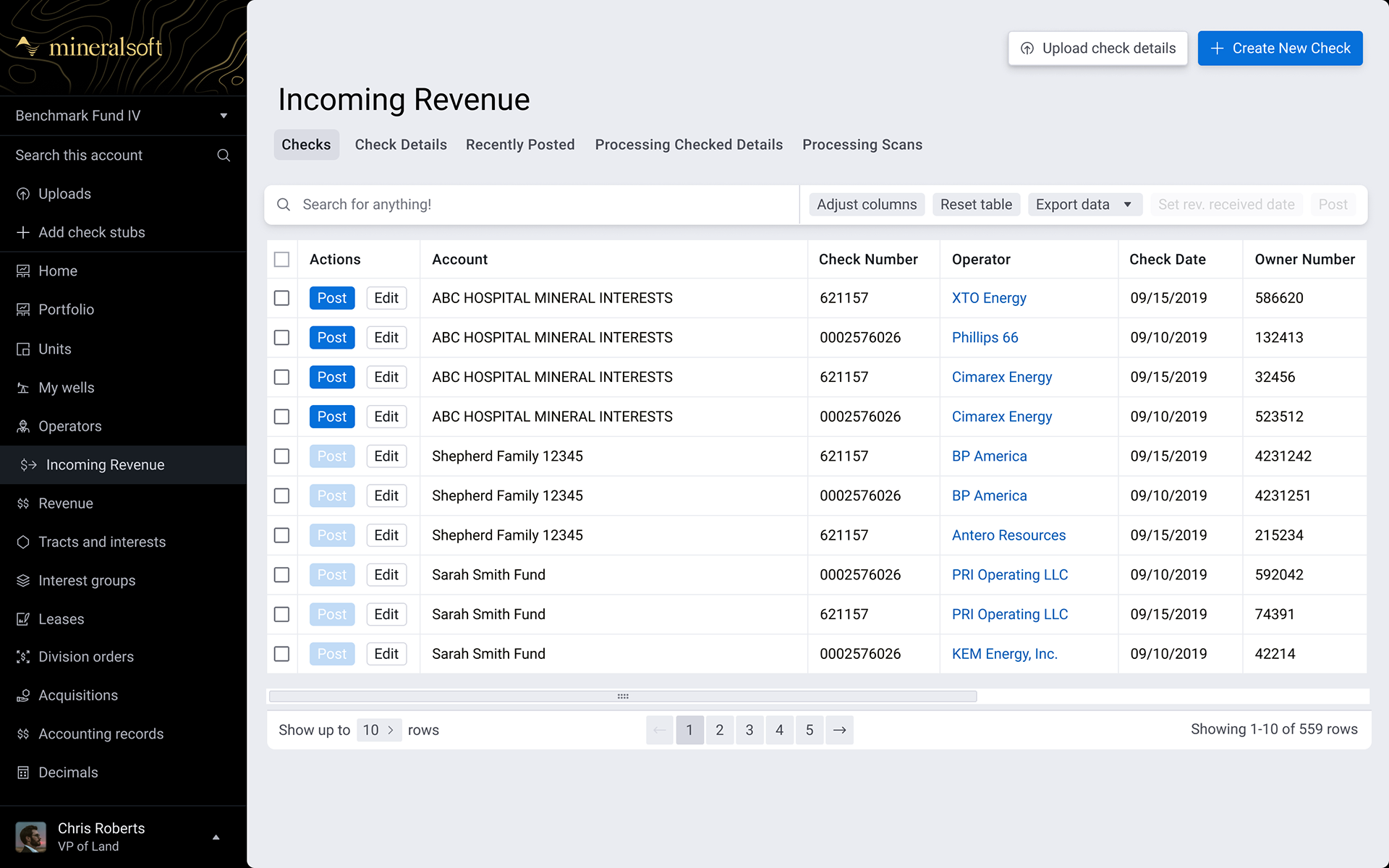Screen dimensions: 1389x868
Task: Click the Create New Check button
Action: click(1280, 48)
